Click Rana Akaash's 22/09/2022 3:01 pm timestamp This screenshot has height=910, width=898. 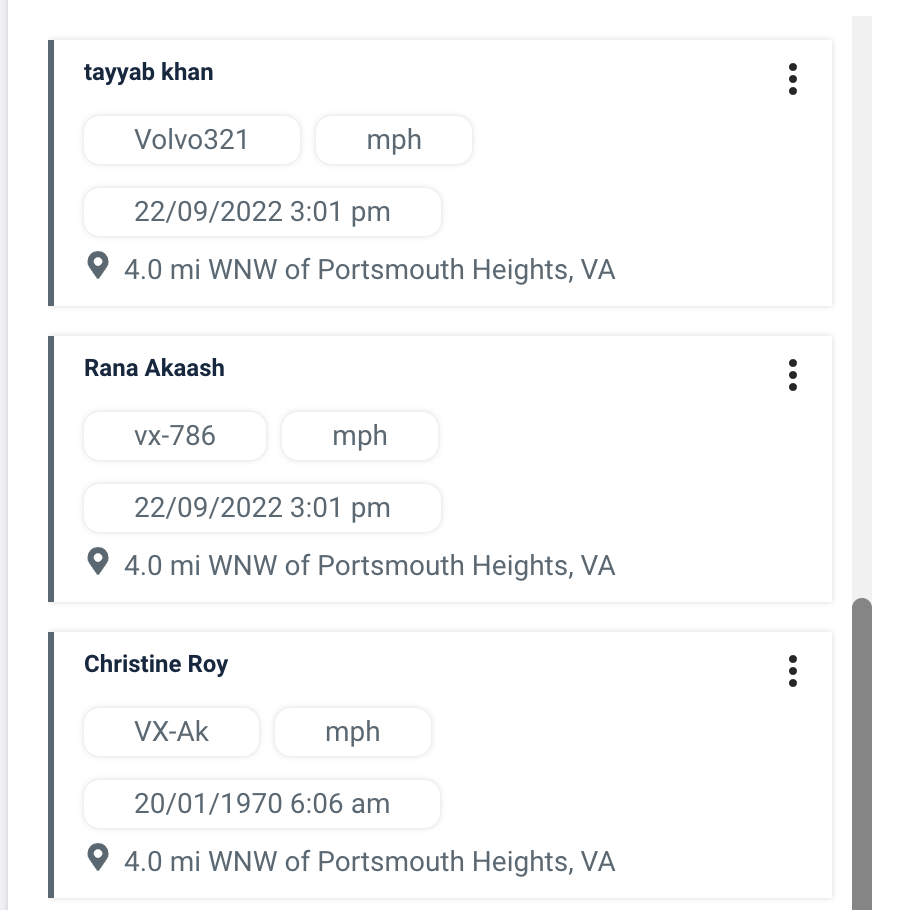click(x=262, y=508)
